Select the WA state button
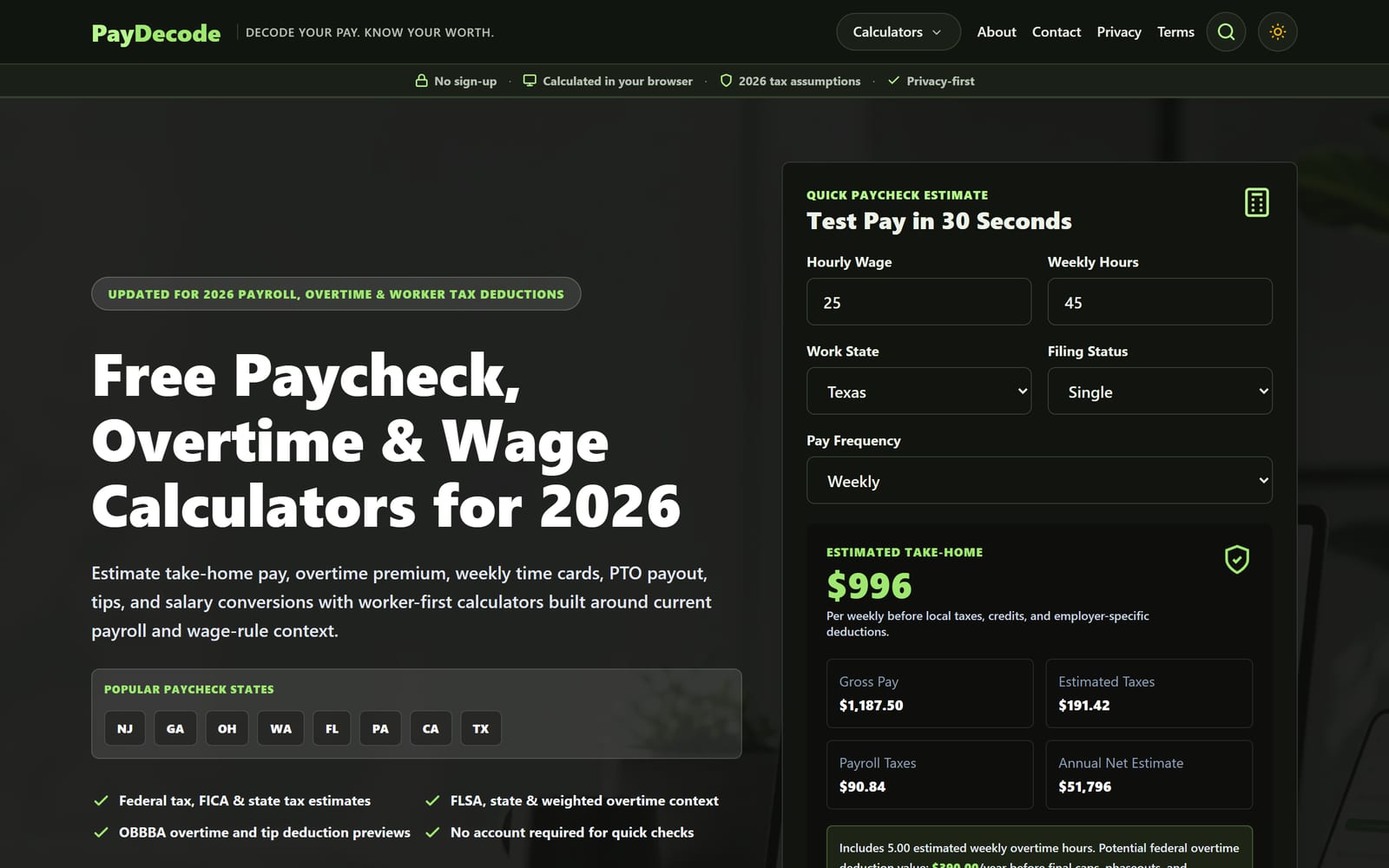This screenshot has height=868, width=1389. (x=280, y=728)
